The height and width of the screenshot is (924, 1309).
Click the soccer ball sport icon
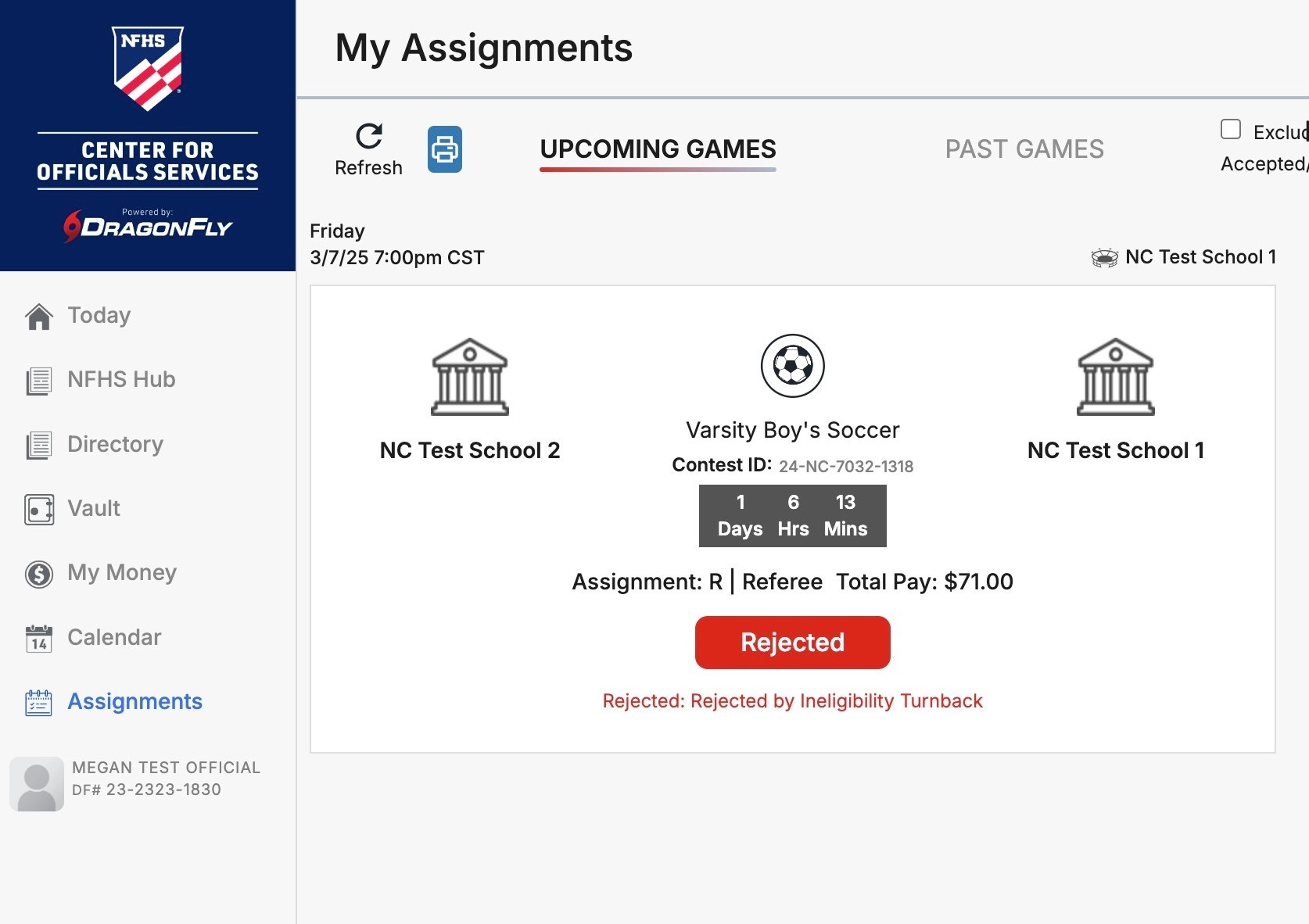click(792, 365)
